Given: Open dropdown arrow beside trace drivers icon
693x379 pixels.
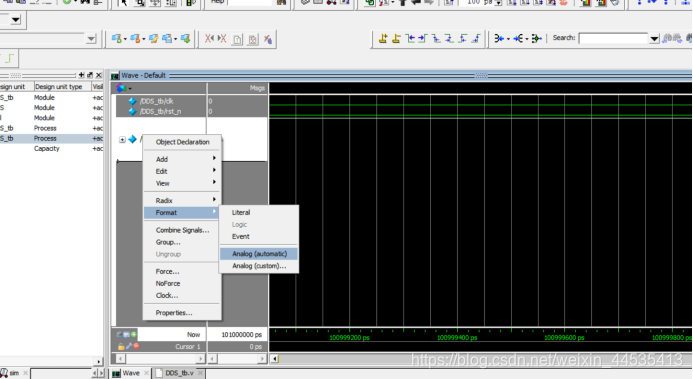Looking at the screenshot, I should 508,39.
